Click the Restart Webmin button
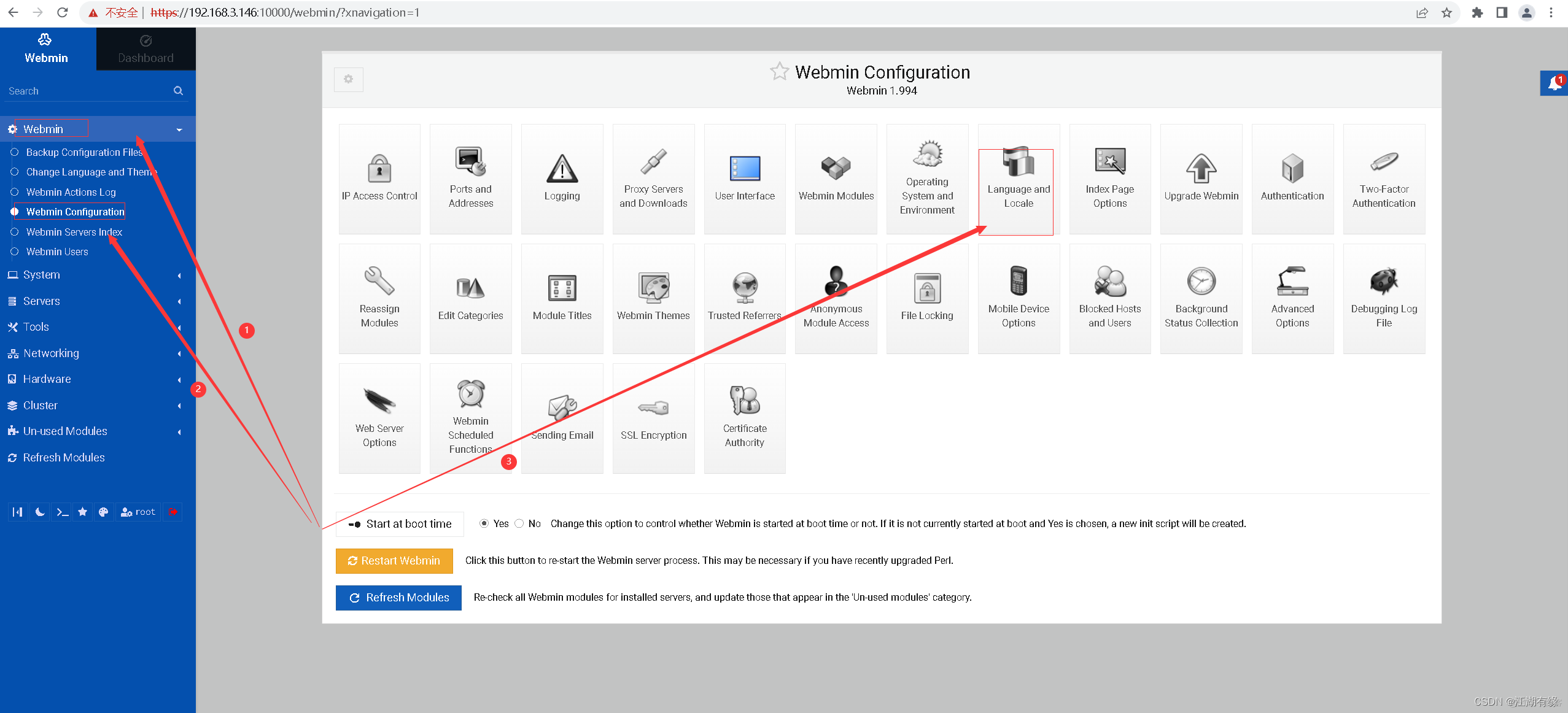The width and height of the screenshot is (1568, 713). click(x=394, y=561)
